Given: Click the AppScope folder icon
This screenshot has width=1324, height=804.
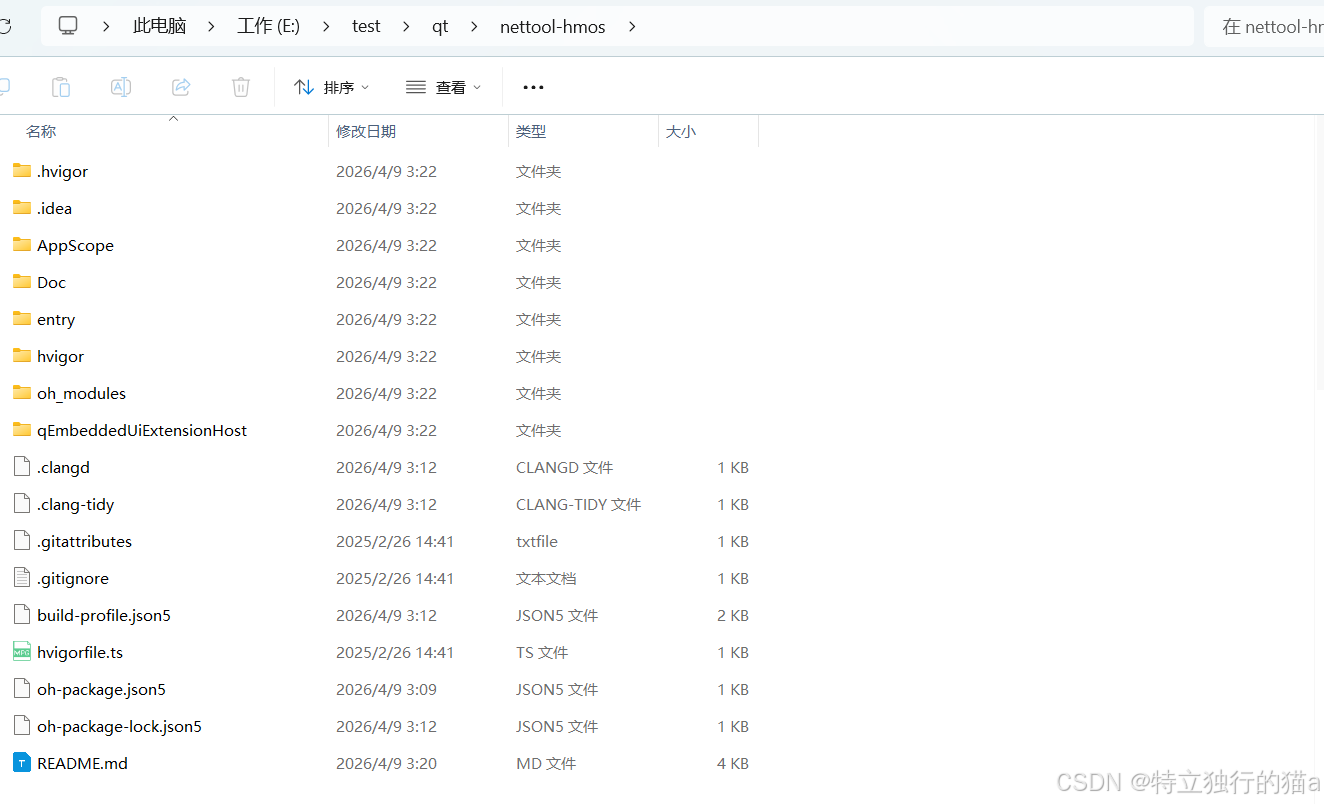Looking at the screenshot, I should coord(22,245).
